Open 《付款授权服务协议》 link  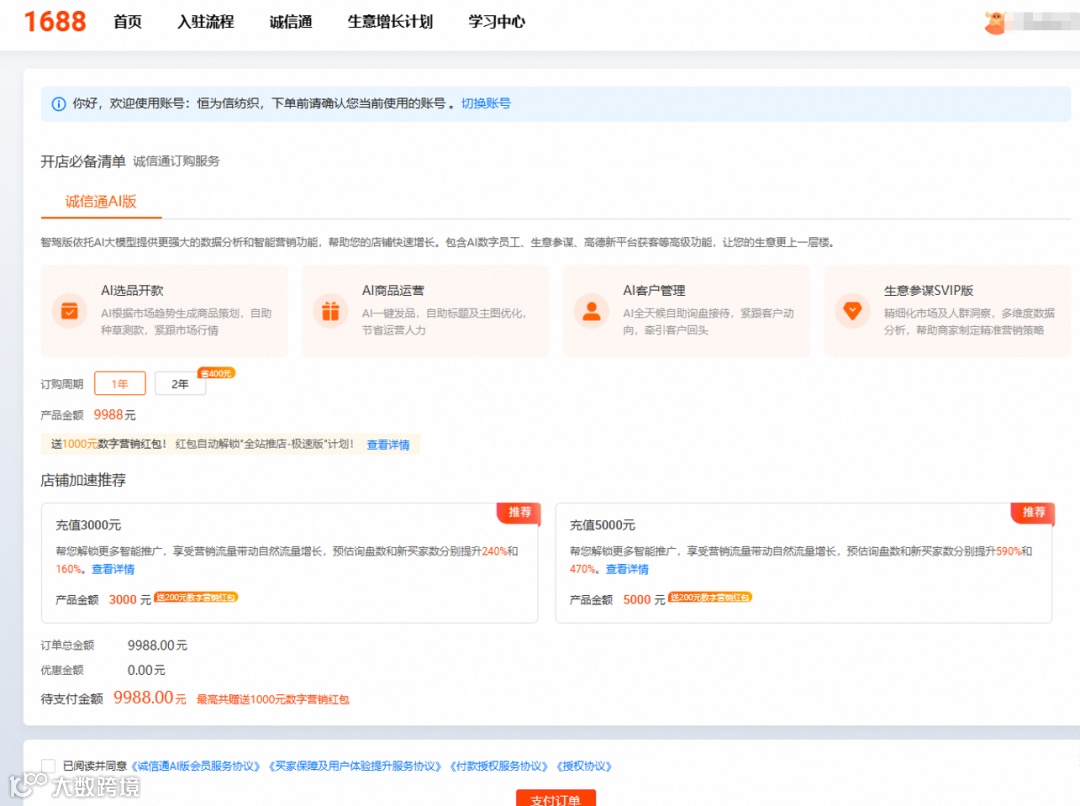click(499, 766)
